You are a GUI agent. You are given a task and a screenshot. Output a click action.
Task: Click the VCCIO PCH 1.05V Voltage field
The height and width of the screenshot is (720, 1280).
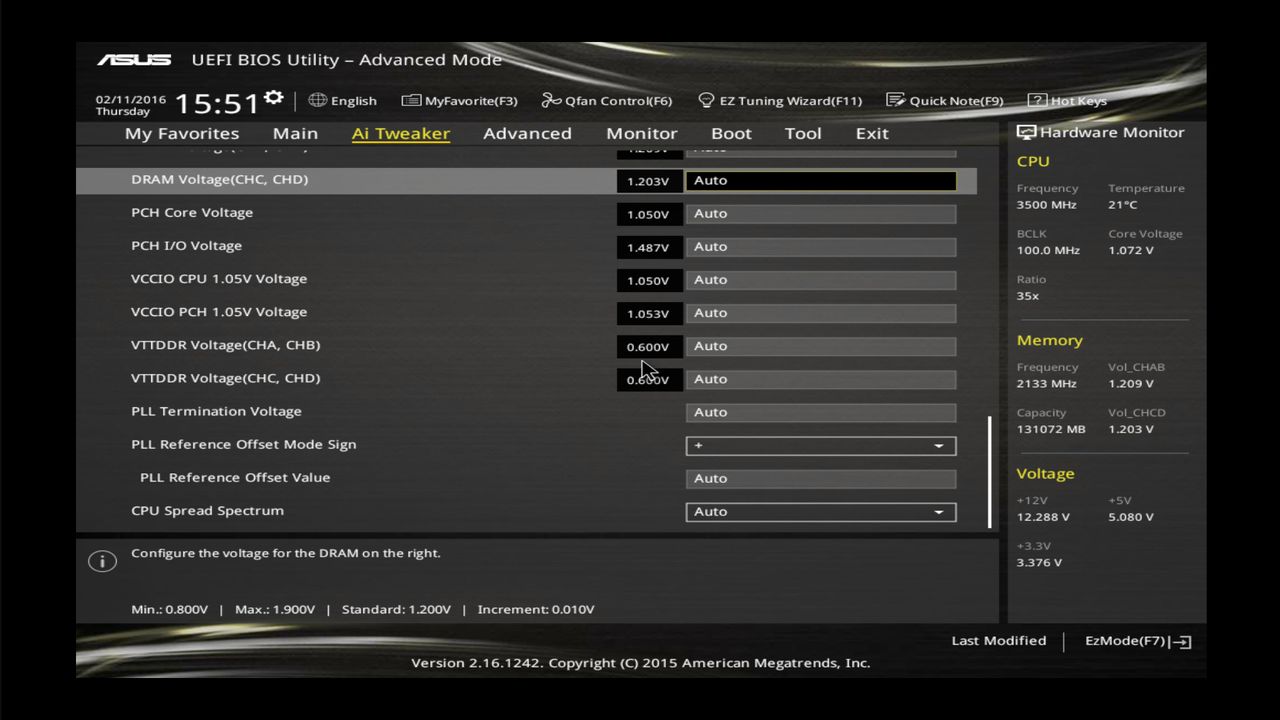pos(821,312)
